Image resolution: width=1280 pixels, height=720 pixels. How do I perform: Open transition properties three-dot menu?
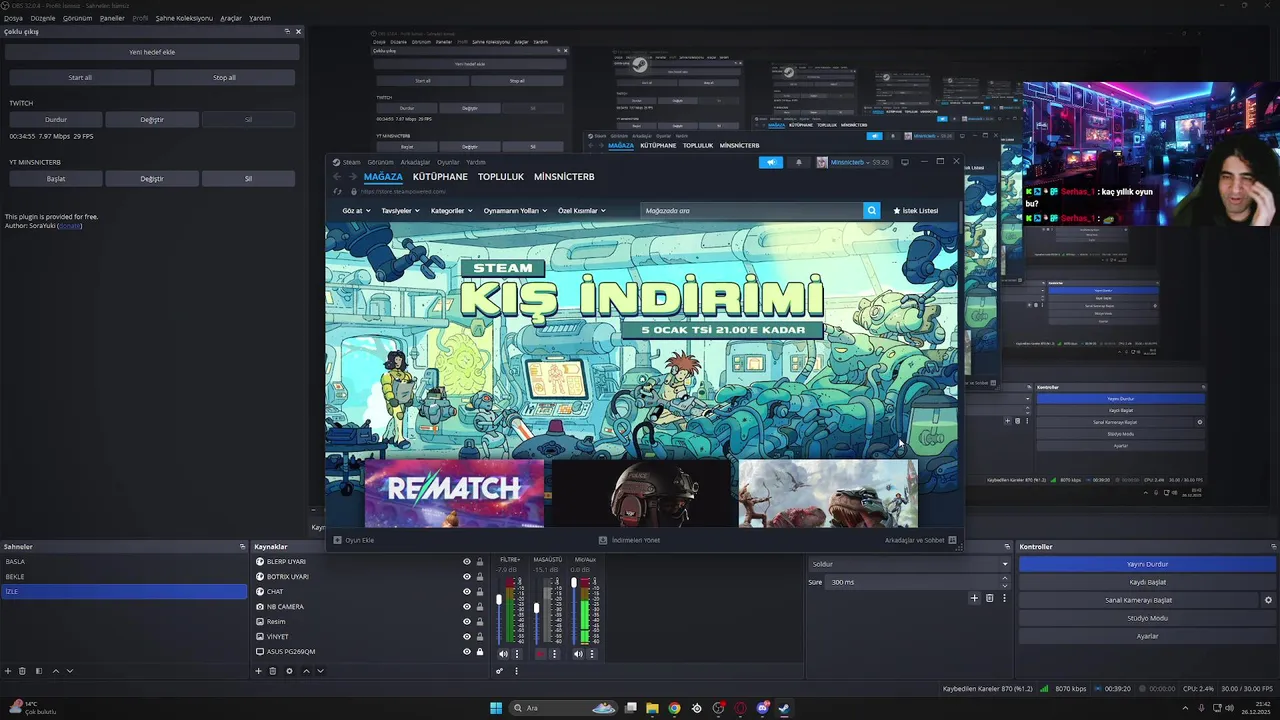[1004, 598]
